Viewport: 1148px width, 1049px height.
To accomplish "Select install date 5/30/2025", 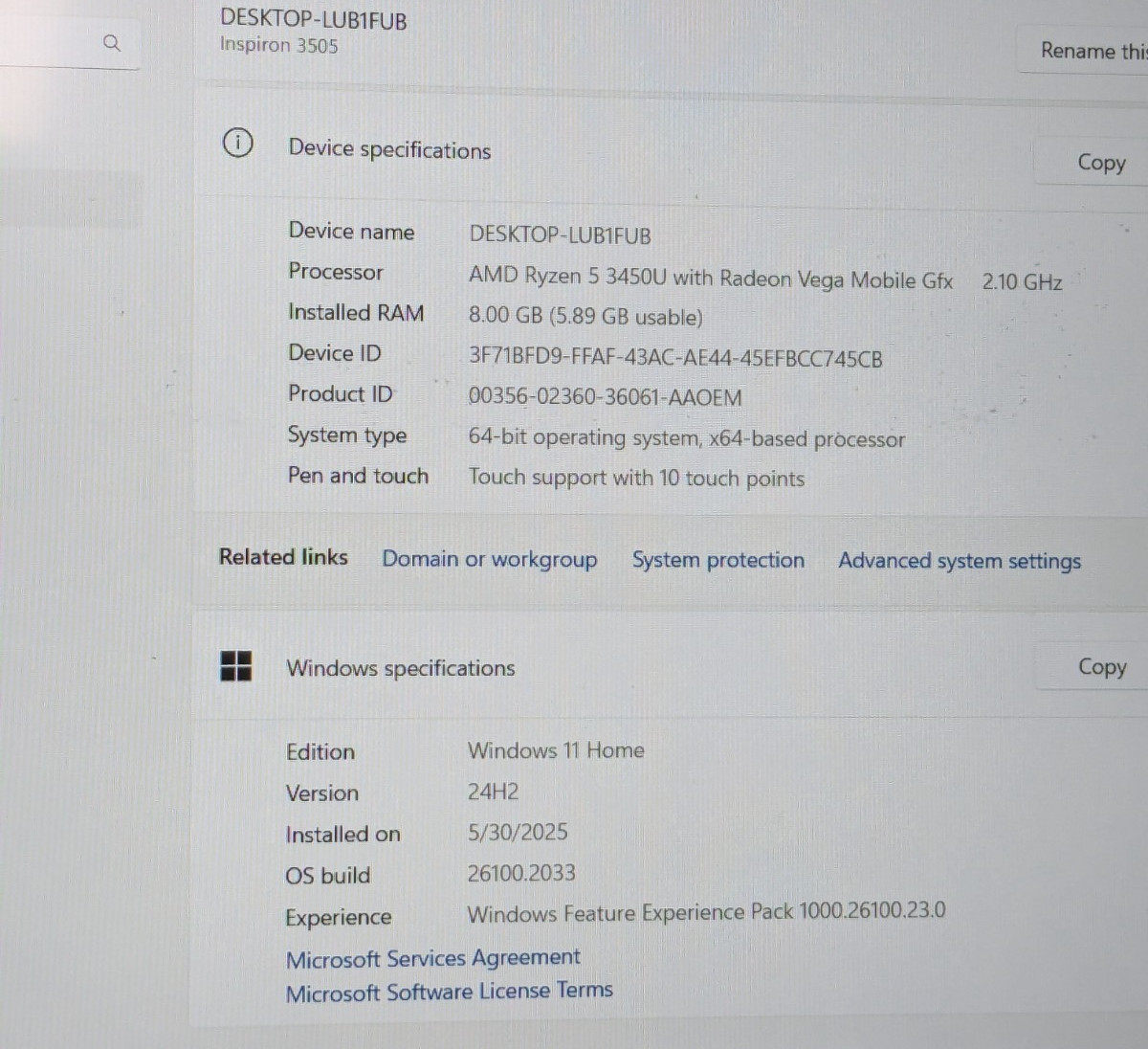I will pos(518,833).
